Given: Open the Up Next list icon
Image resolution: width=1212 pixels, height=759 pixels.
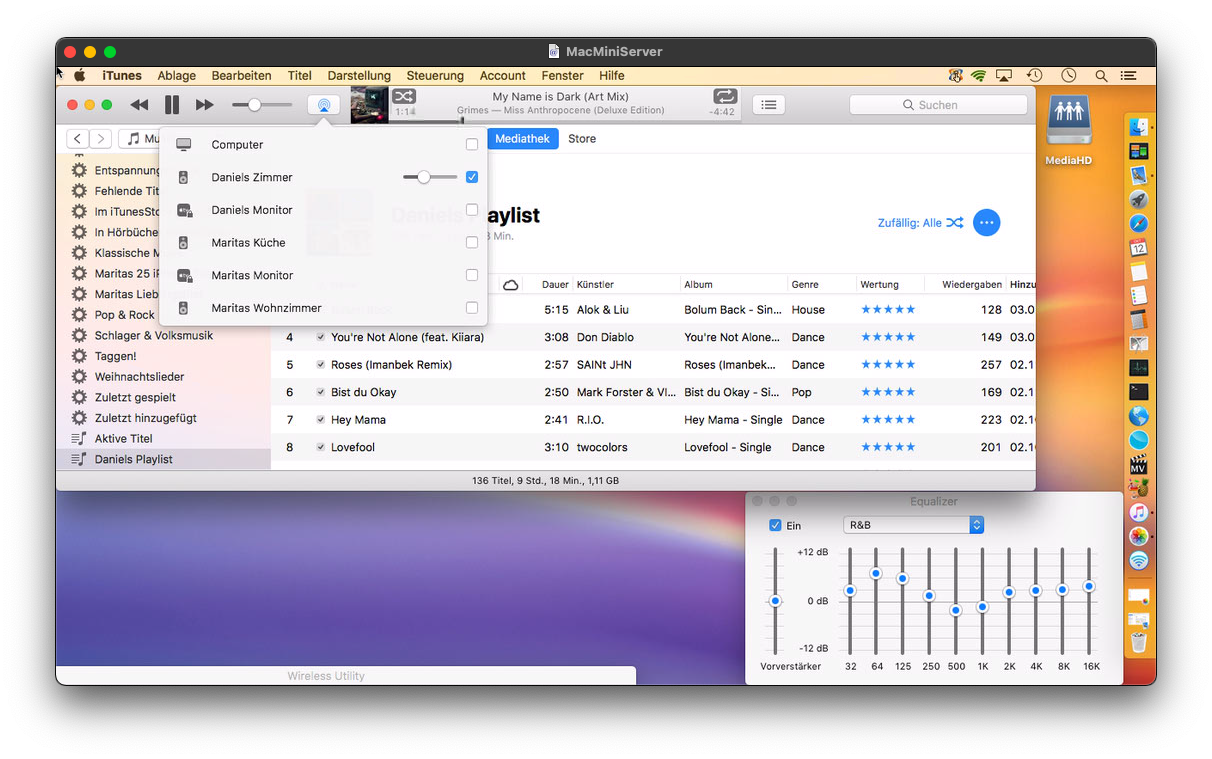Looking at the screenshot, I should tap(768, 105).
